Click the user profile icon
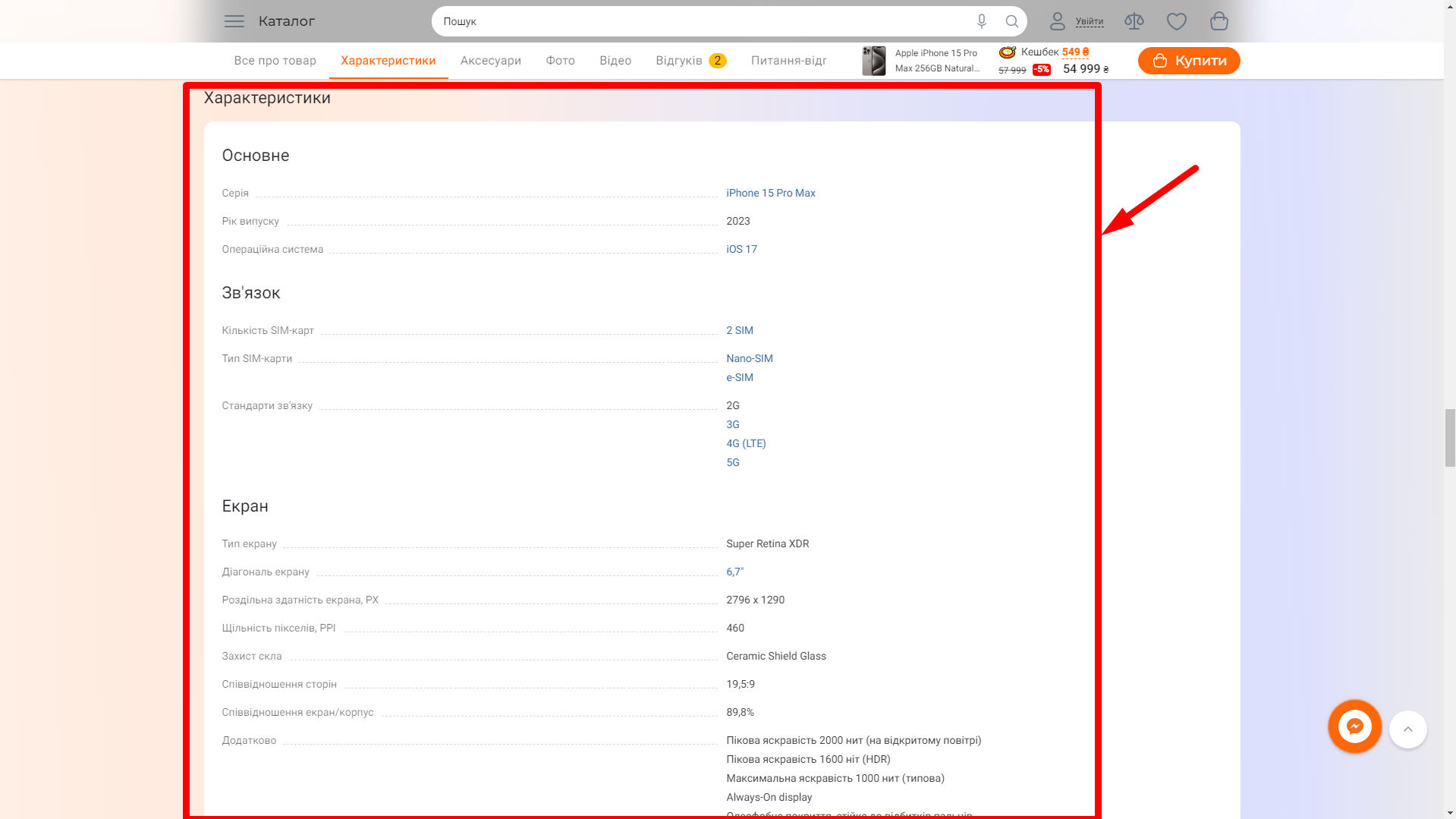The height and width of the screenshot is (819, 1456). (1057, 21)
